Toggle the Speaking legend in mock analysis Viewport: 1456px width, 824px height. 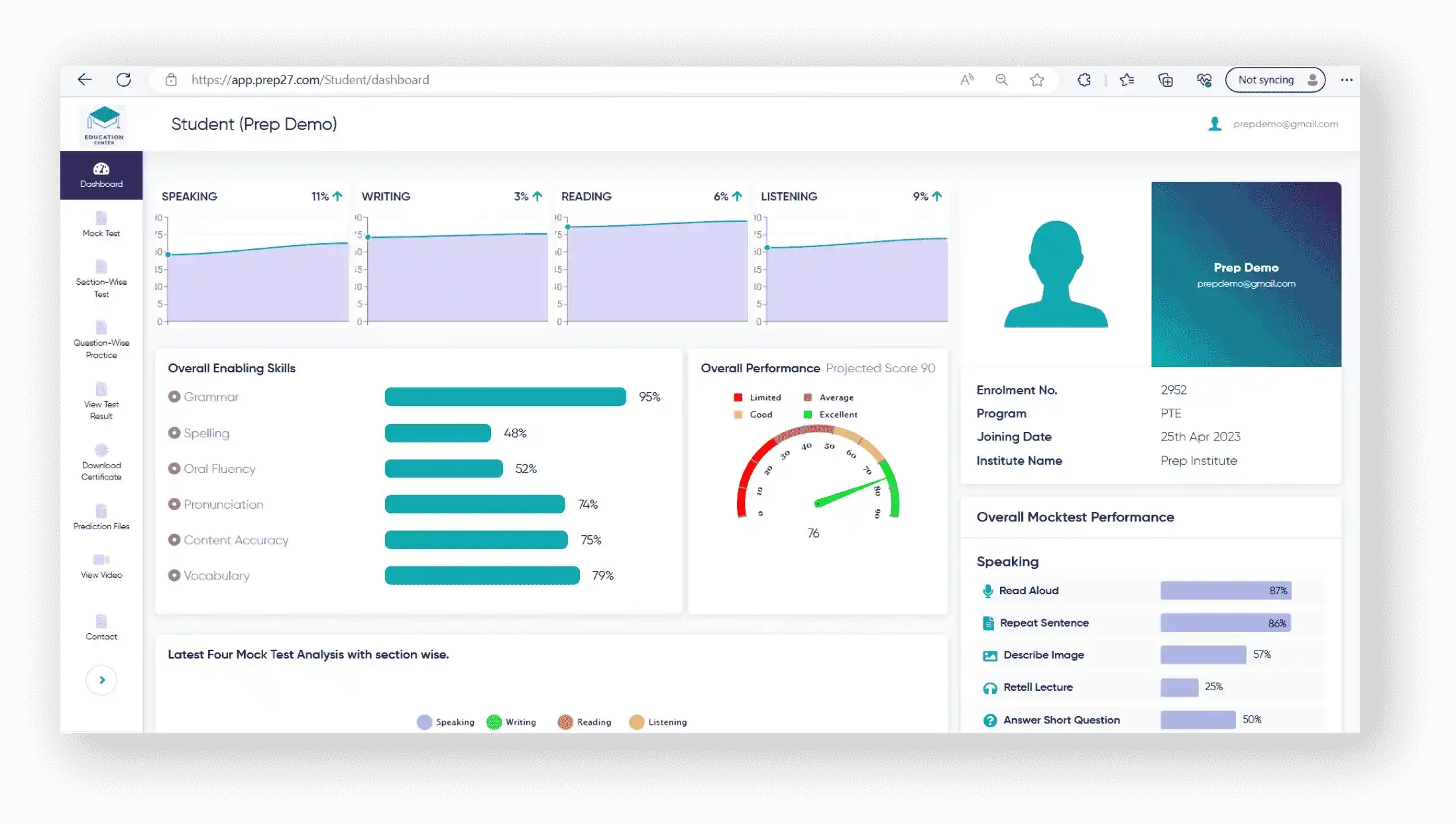pyautogui.click(x=425, y=722)
